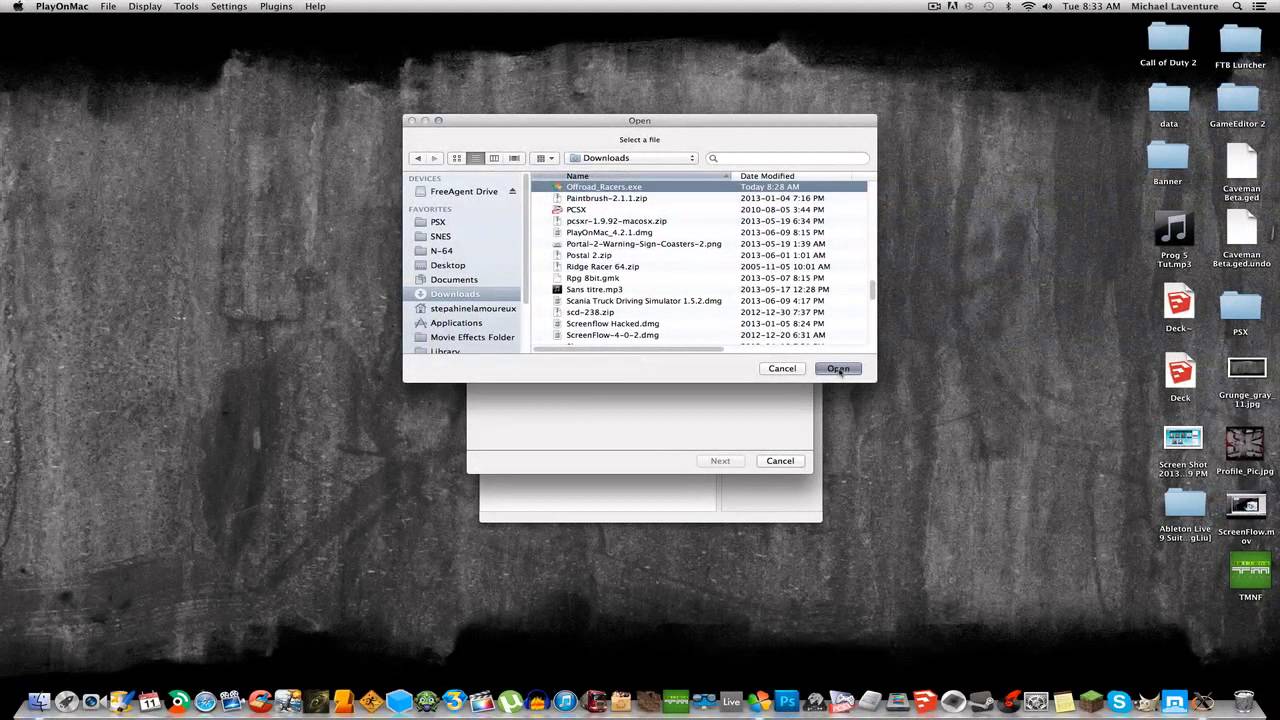Select the TMNF desktop icon
1280x720 pixels.
click(1250, 576)
